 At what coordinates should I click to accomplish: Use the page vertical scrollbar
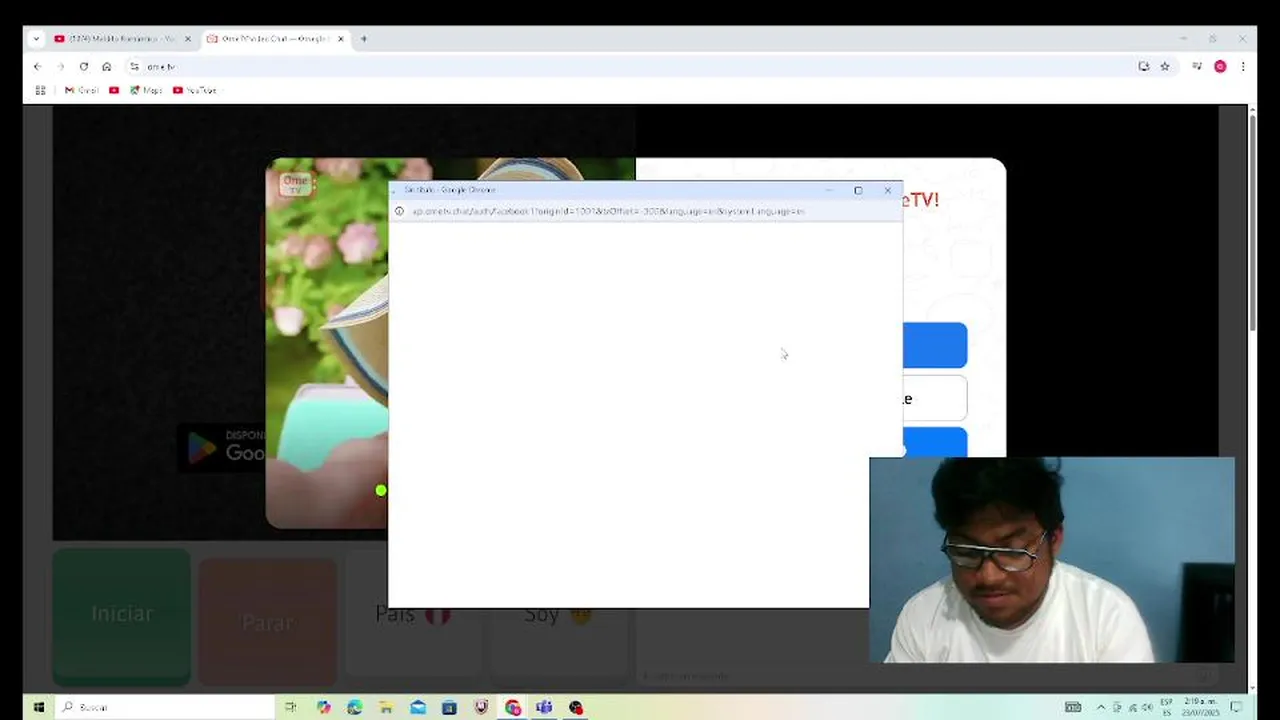point(1252,220)
